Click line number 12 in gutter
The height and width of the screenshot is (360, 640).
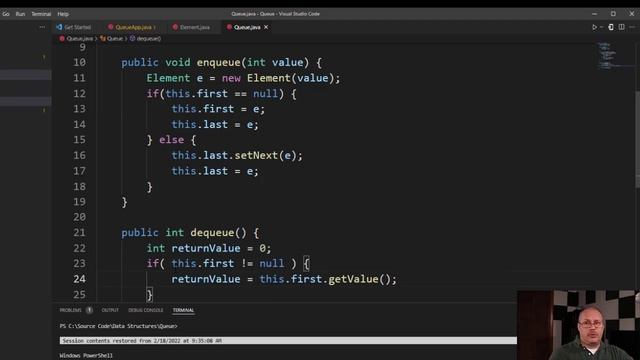click(x=79, y=93)
